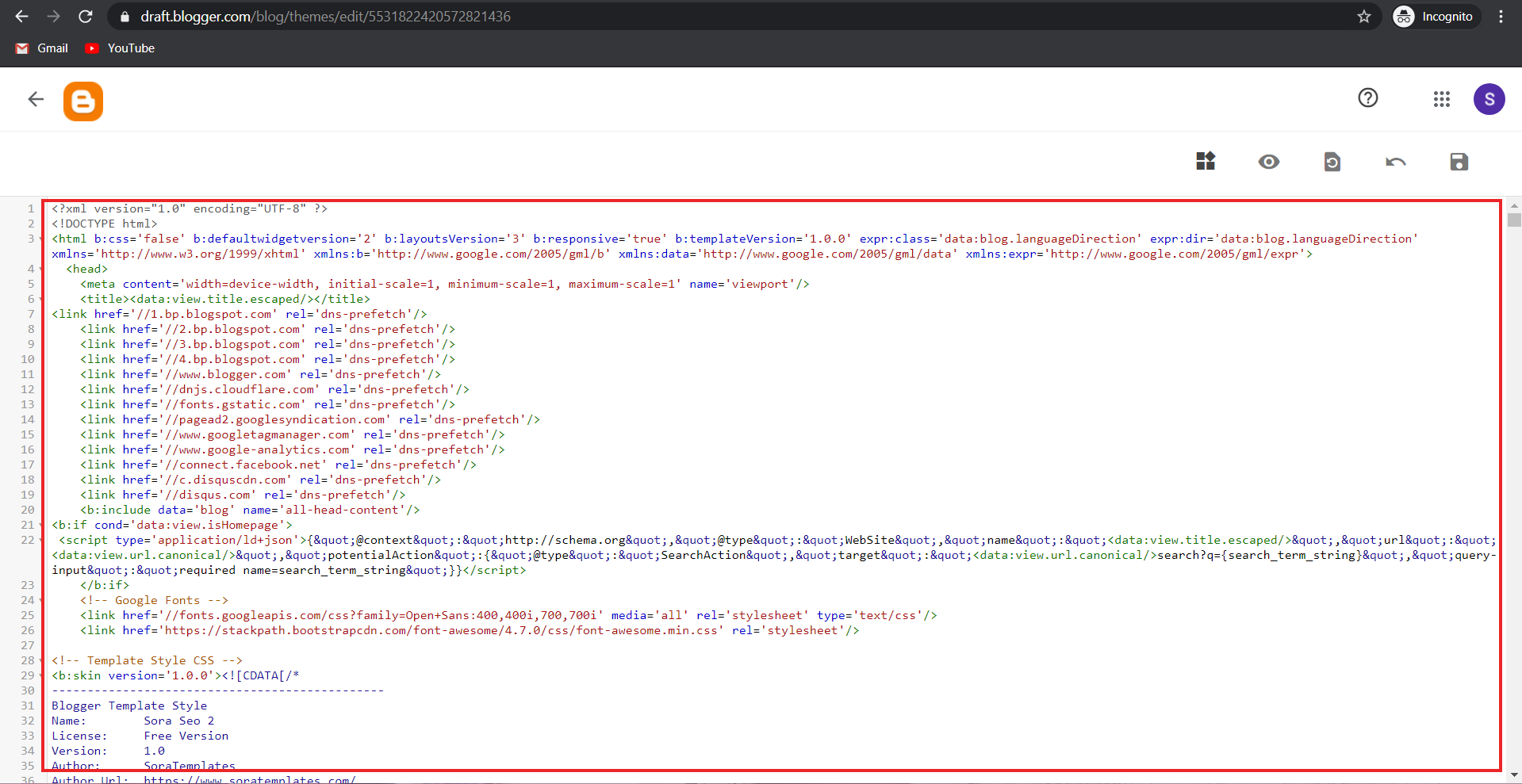Click the scrollbar down arrow

1514,774
